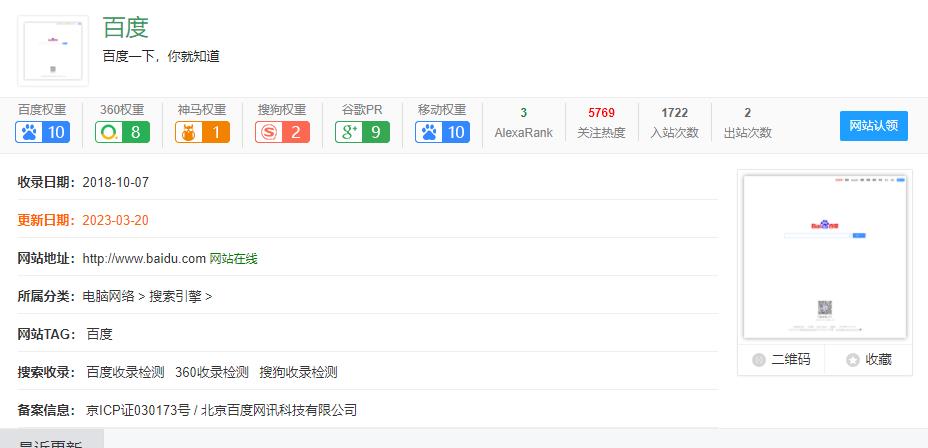Click the 关注热度 value 5769

601,112
